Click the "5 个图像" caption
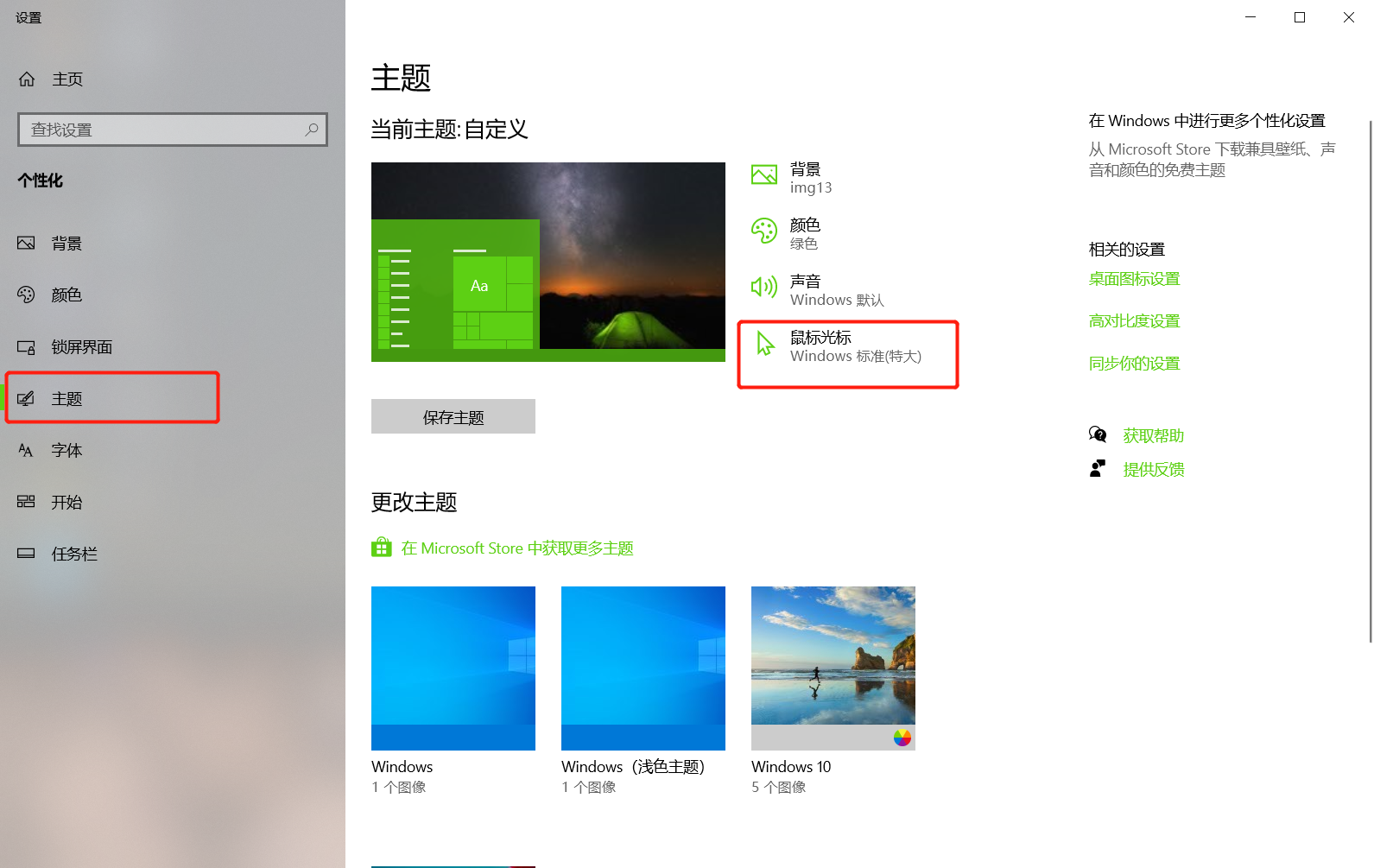Image resolution: width=1374 pixels, height=868 pixels. tap(778, 787)
